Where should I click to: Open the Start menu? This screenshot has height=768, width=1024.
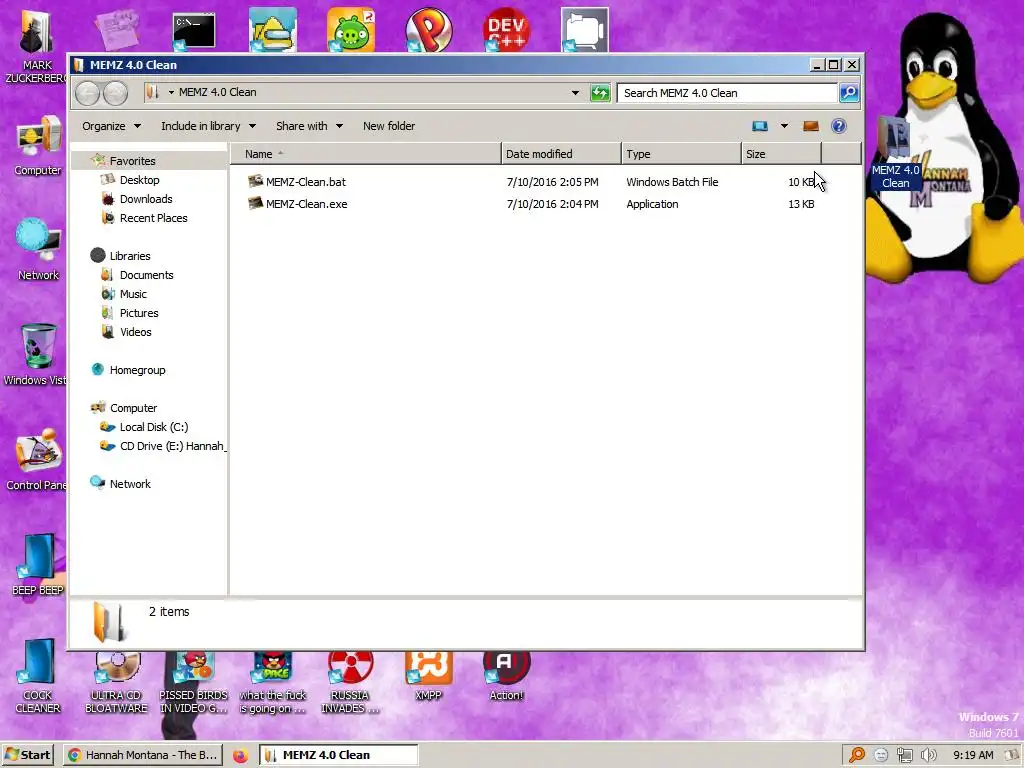click(27, 755)
